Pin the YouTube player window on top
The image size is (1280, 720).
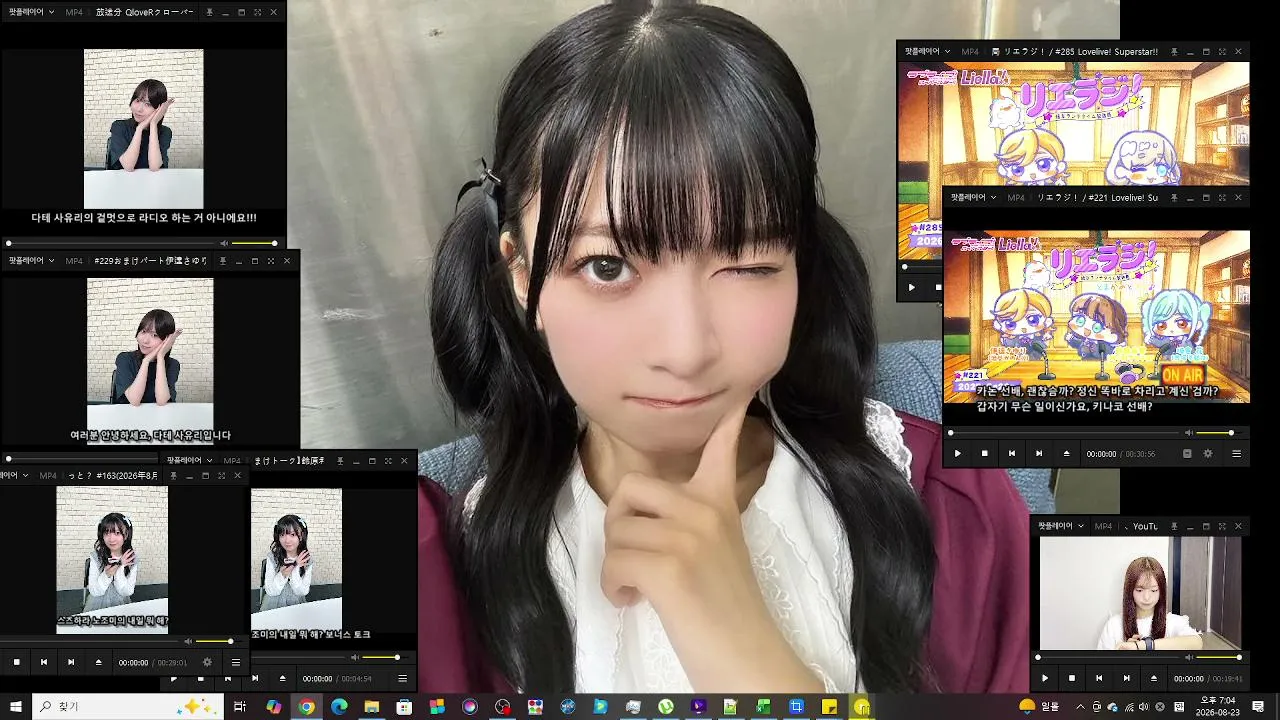(1174, 526)
